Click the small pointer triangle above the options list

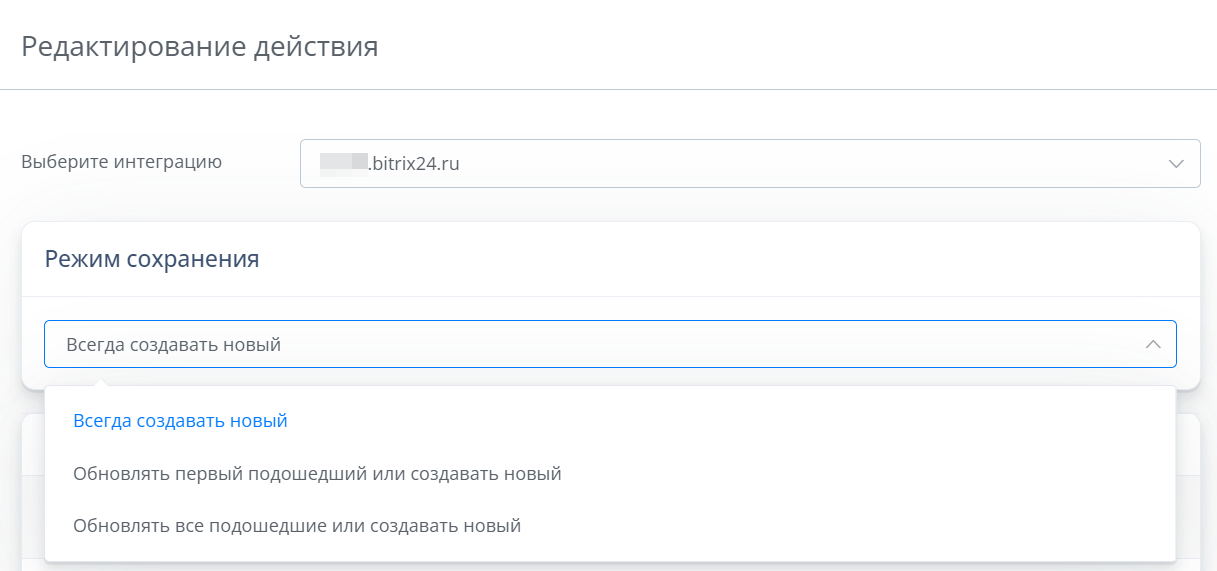(x=99, y=381)
